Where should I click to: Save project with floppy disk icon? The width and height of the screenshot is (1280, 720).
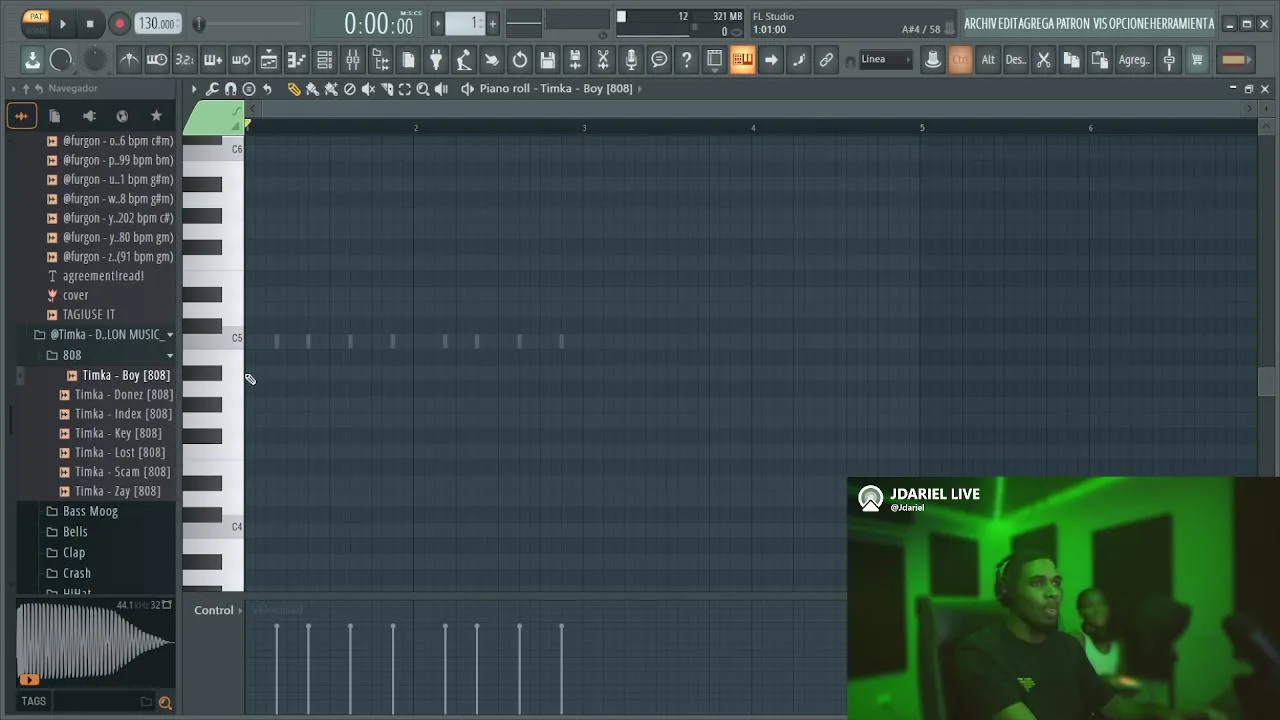[x=548, y=60]
